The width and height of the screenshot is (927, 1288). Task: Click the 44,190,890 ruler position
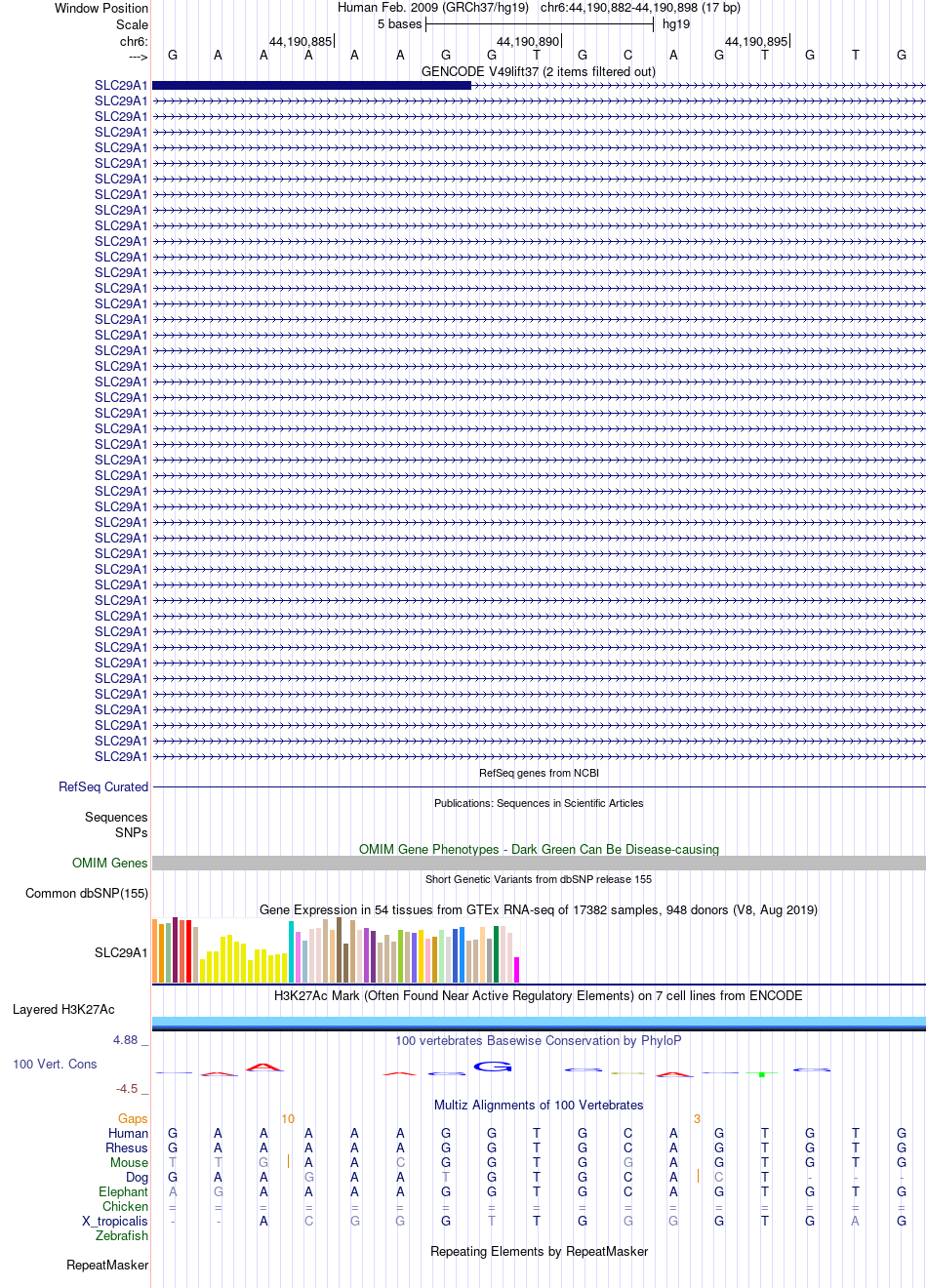click(529, 42)
